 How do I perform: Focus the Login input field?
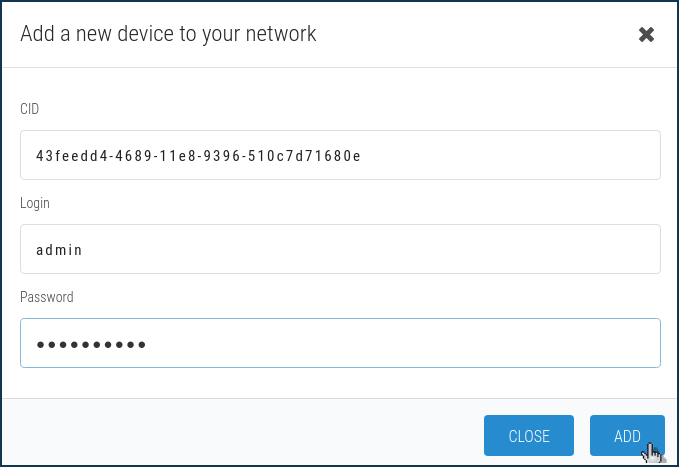coord(340,249)
